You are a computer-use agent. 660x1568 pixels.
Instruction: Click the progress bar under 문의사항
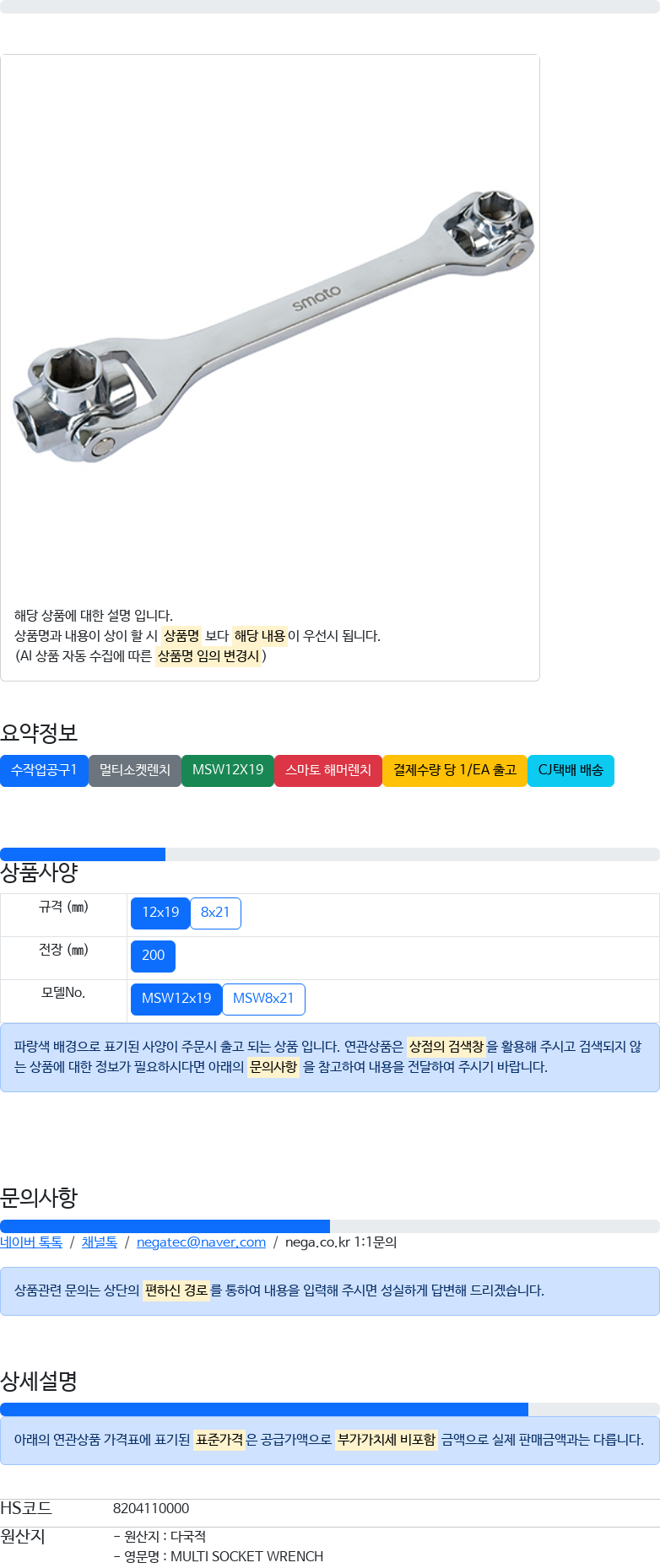click(330, 1226)
